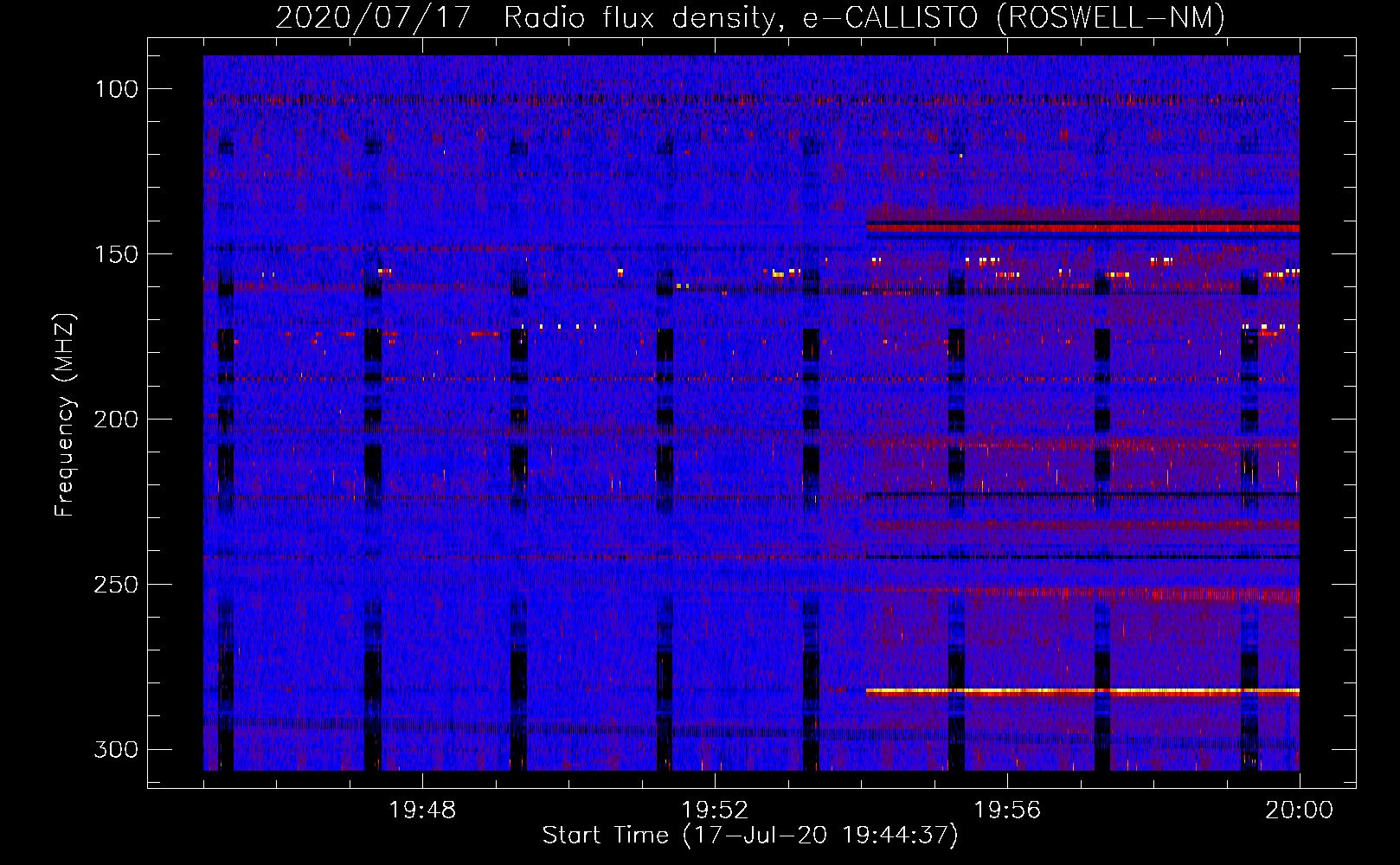
Task: Click the 20:00 time tick label
Action: [1300, 811]
